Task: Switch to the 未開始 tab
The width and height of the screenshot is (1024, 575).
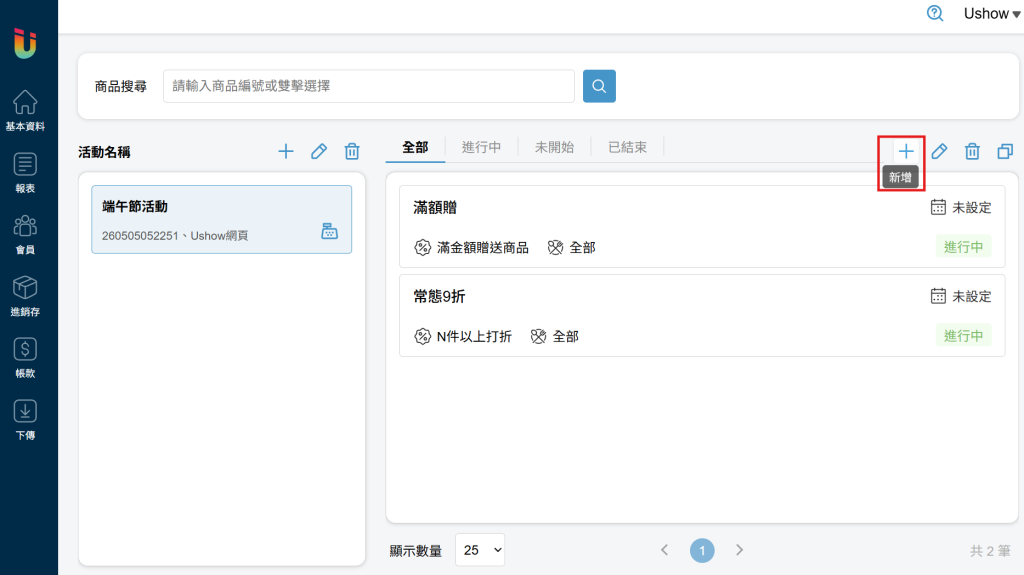Action: coord(554,148)
